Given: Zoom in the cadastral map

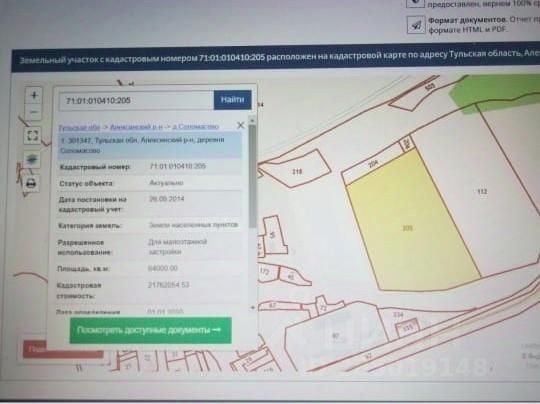Looking at the screenshot, I should point(34,95).
